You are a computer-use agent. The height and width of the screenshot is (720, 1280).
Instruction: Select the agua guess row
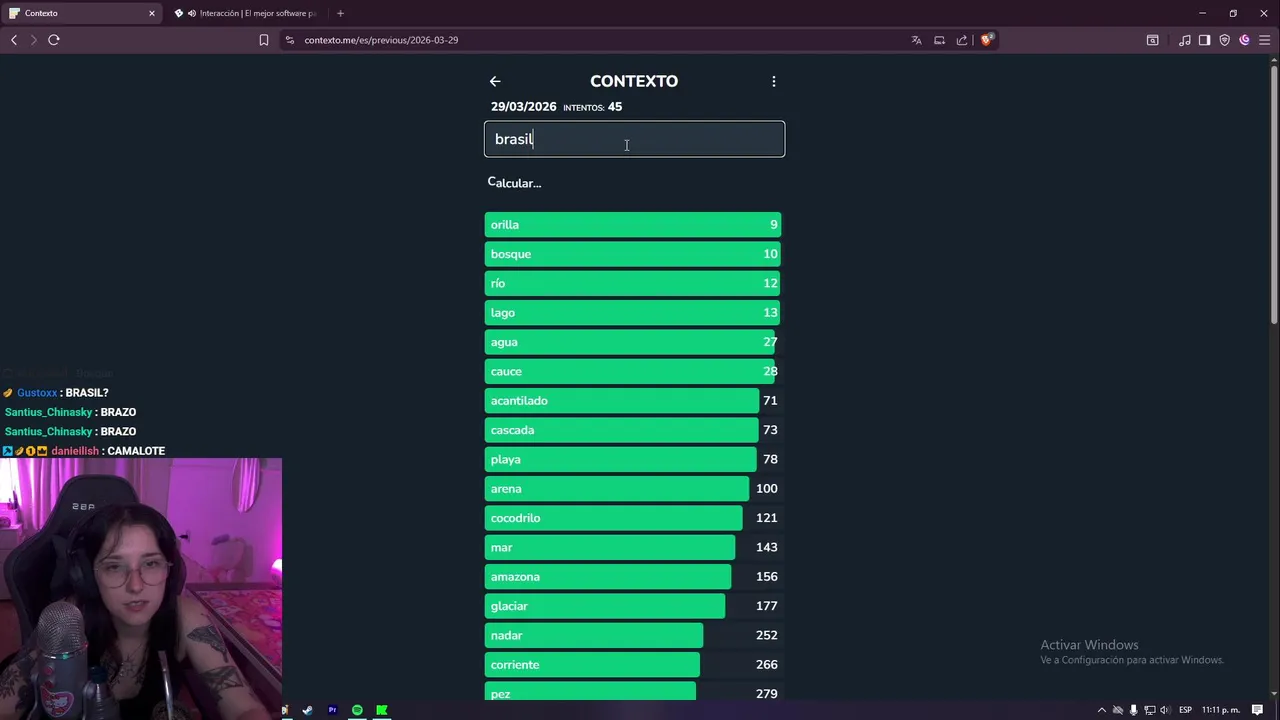click(x=634, y=342)
